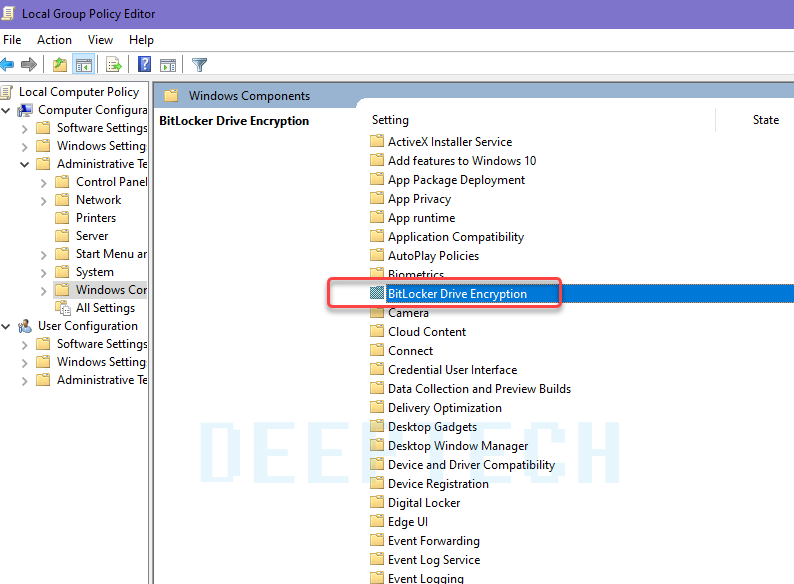Click the Printers folder icon in tree

click(x=62, y=218)
